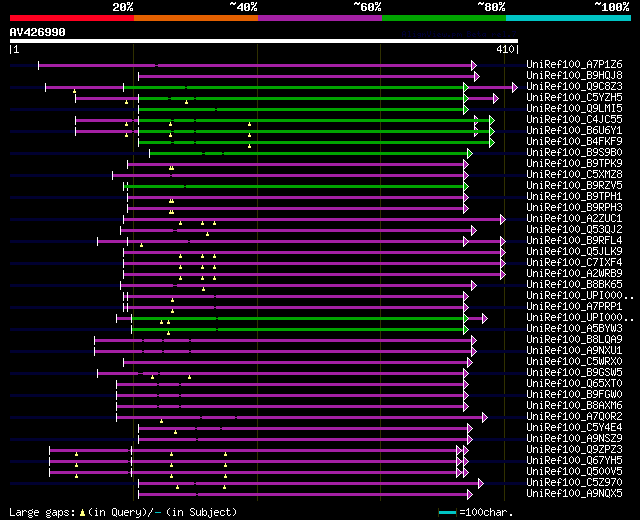The image size is (640, 520).
Task: Select the UniRef100_Q9C8Z3 subject label
Action: pos(574,87)
